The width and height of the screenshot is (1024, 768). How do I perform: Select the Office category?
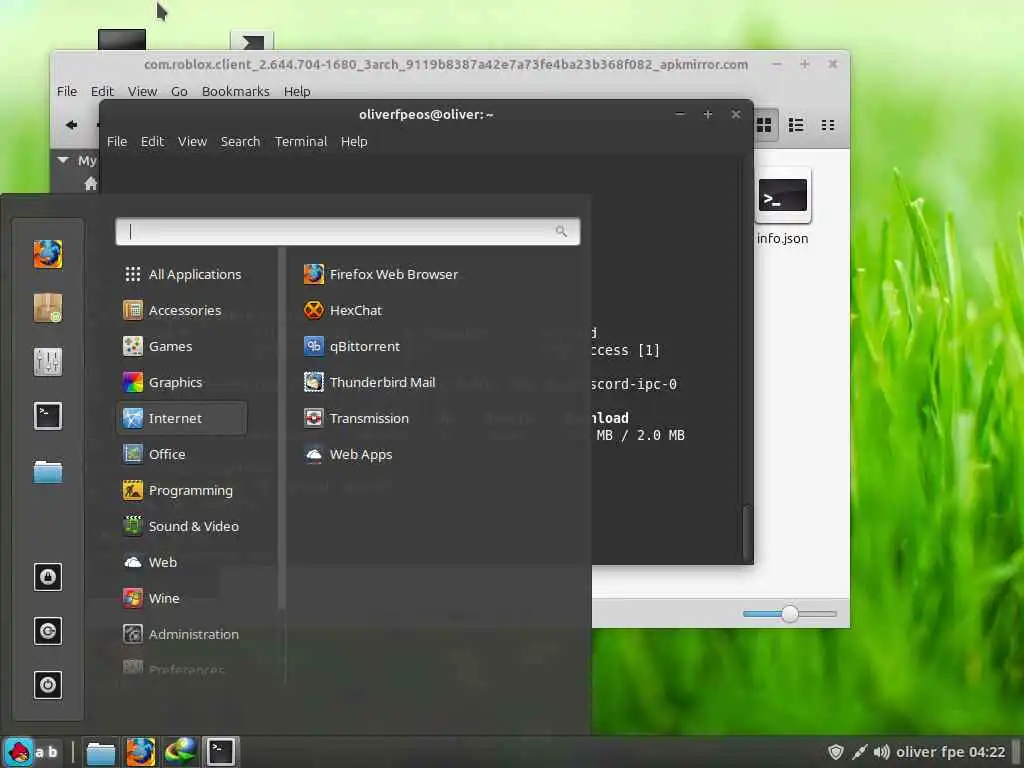(182, 454)
